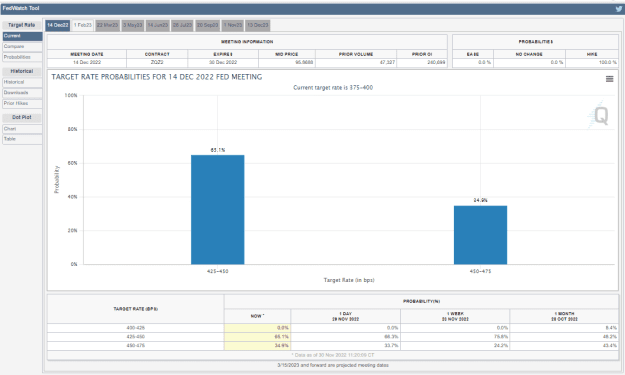625x375 pixels.
Task: Click the 1 Month column header
Action: (564, 316)
